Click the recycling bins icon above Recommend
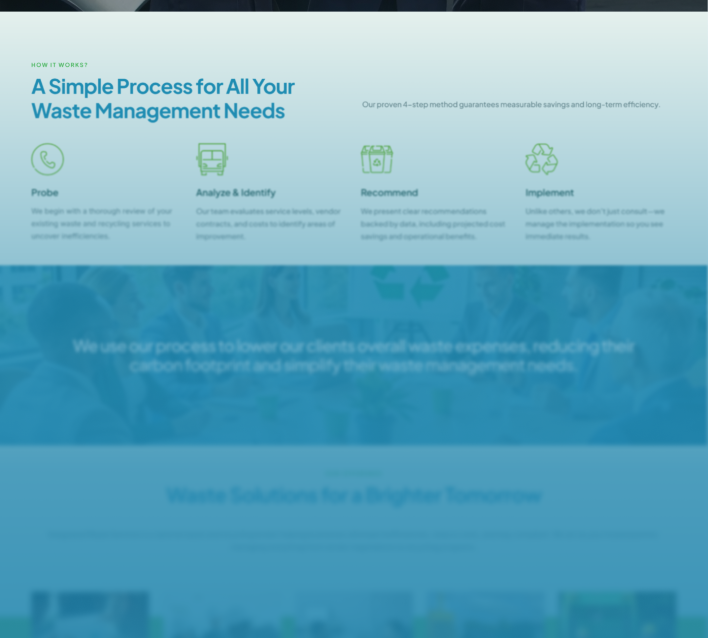708x638 pixels. (x=377, y=159)
